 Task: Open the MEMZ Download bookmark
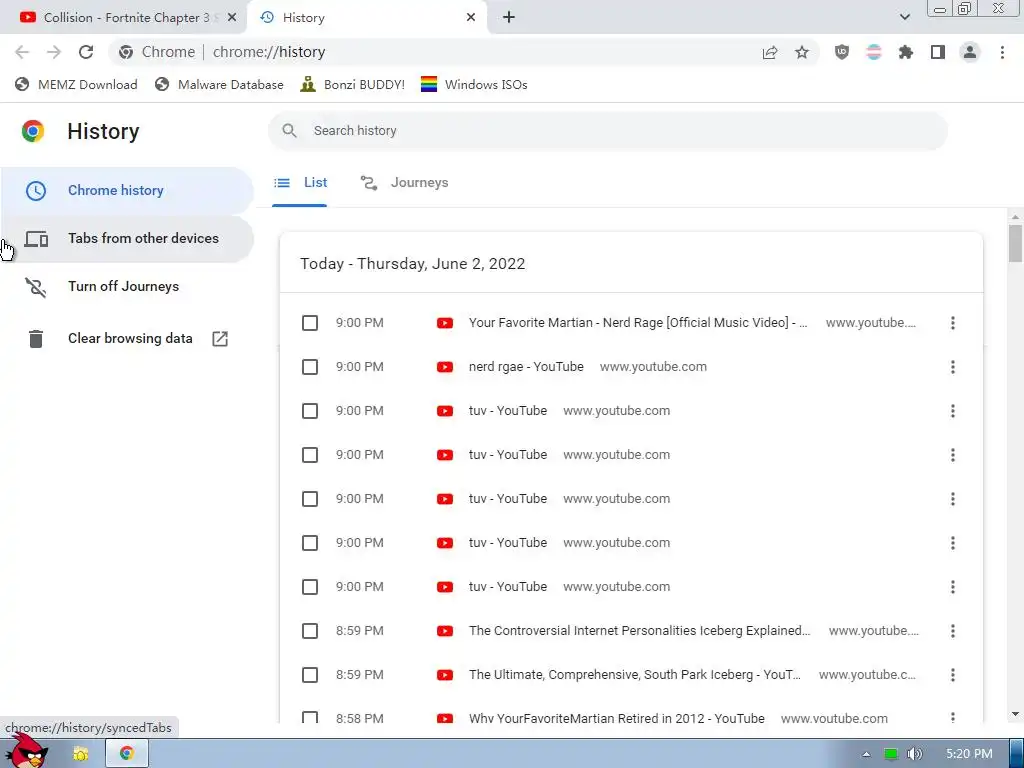(76, 85)
